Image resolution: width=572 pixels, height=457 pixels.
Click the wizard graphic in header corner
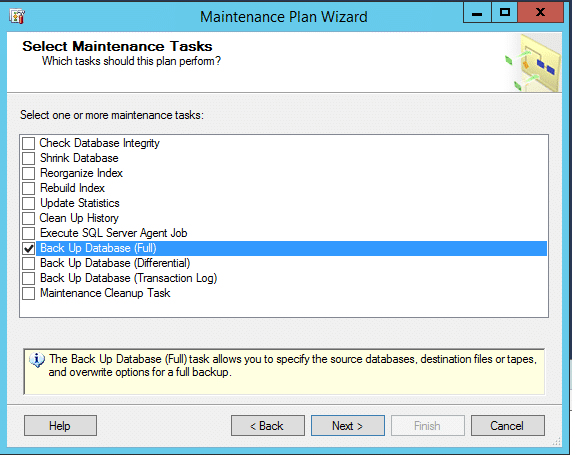click(x=534, y=63)
